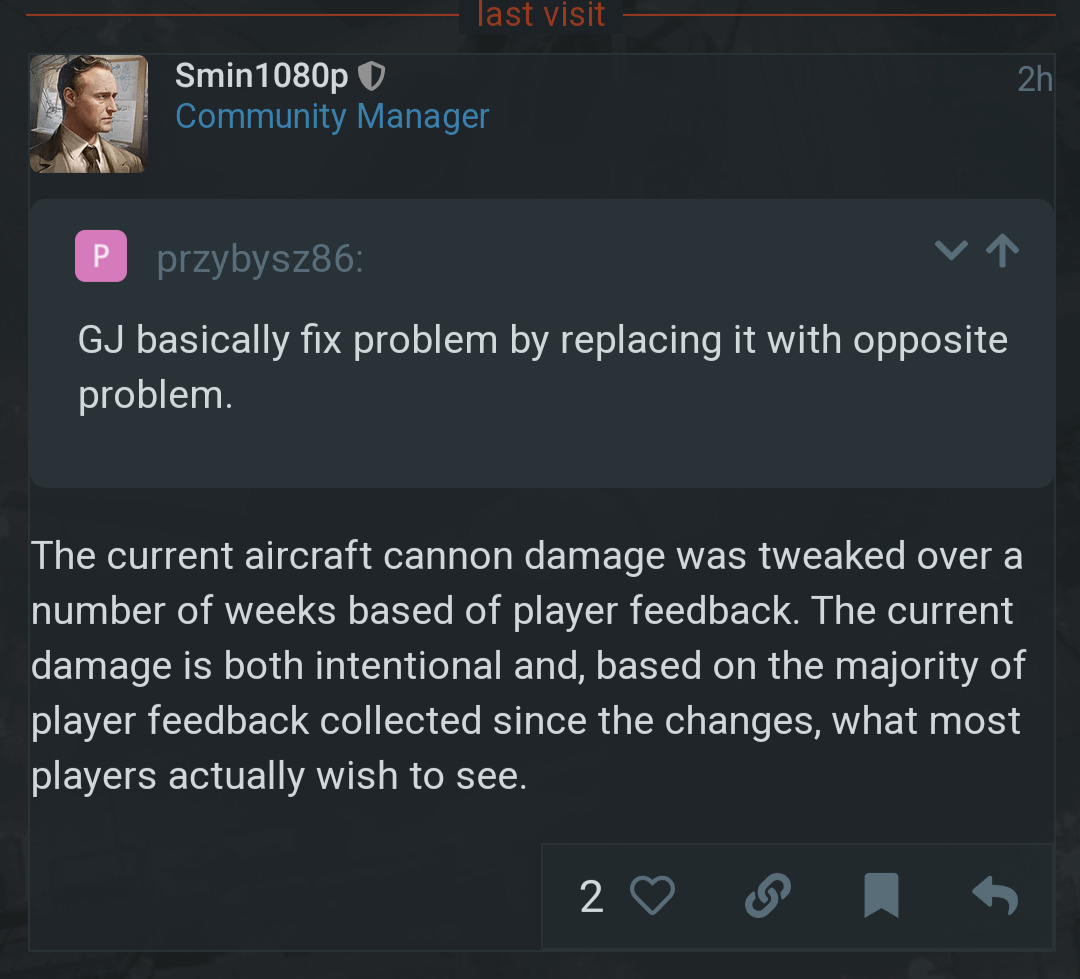This screenshot has height=979, width=1080.
Task: Like the post with the heart icon
Action: point(653,896)
